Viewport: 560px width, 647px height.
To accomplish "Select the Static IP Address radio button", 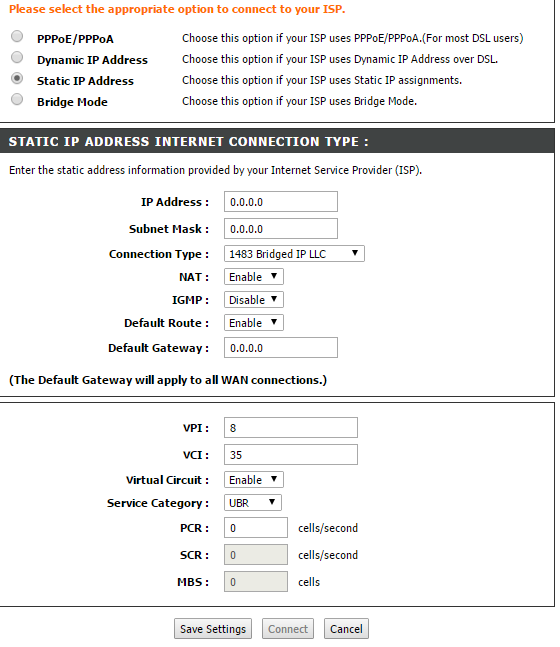I will click(x=17, y=78).
